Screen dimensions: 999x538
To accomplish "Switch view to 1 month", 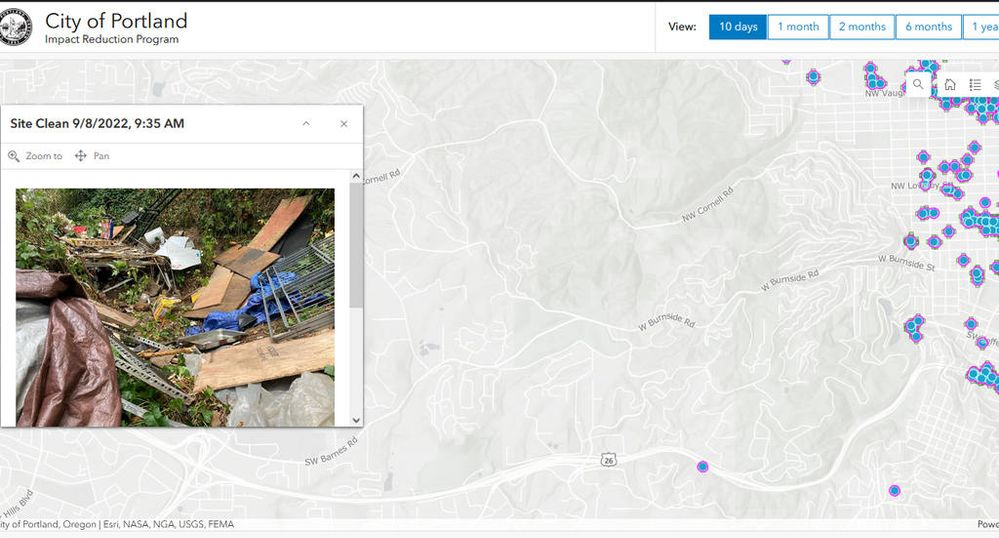I will point(798,27).
